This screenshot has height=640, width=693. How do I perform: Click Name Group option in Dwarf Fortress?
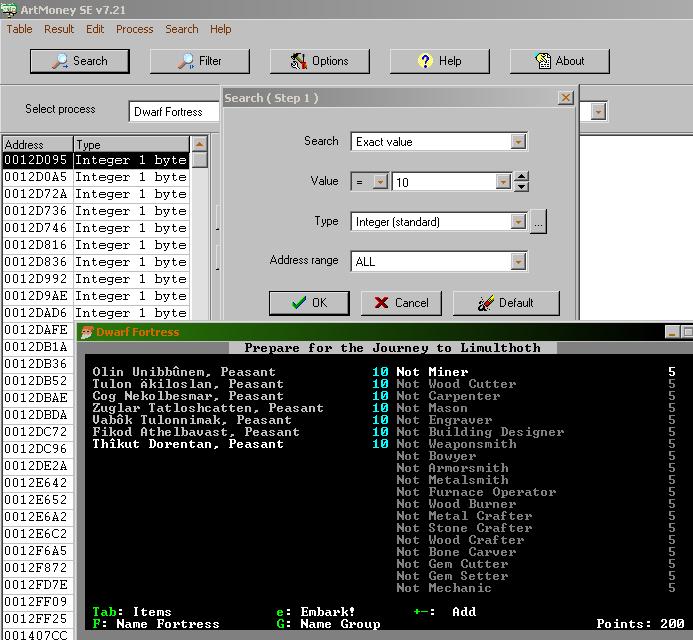(x=328, y=624)
